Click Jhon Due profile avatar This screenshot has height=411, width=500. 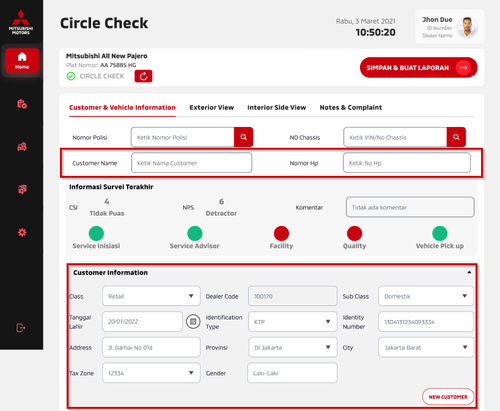tap(467, 27)
